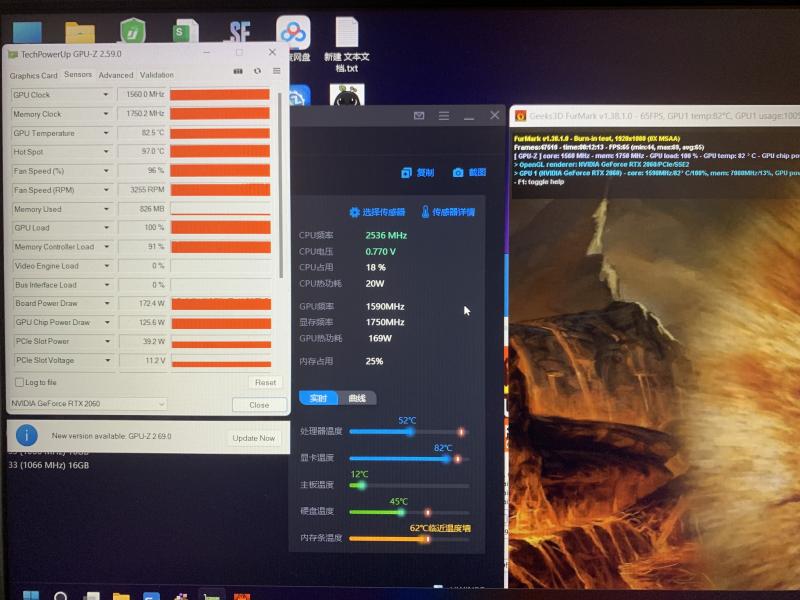Image resolution: width=800 pixels, height=600 pixels.
Task: Click 复制 copy icon in monitor window
Action: pyautogui.click(x=406, y=172)
